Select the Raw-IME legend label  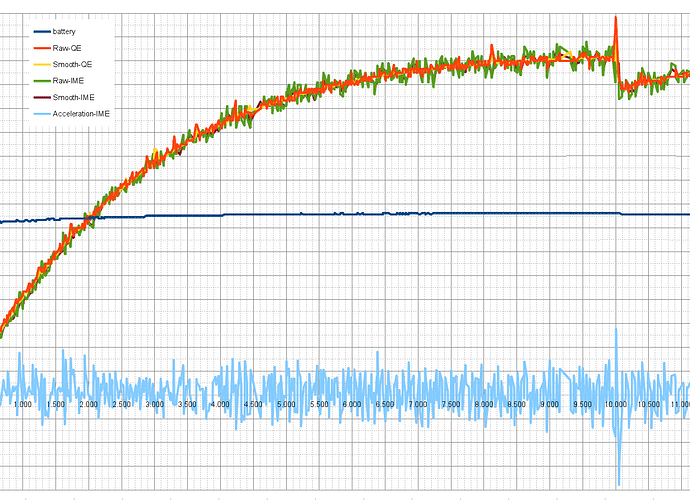pyautogui.click(x=68, y=81)
